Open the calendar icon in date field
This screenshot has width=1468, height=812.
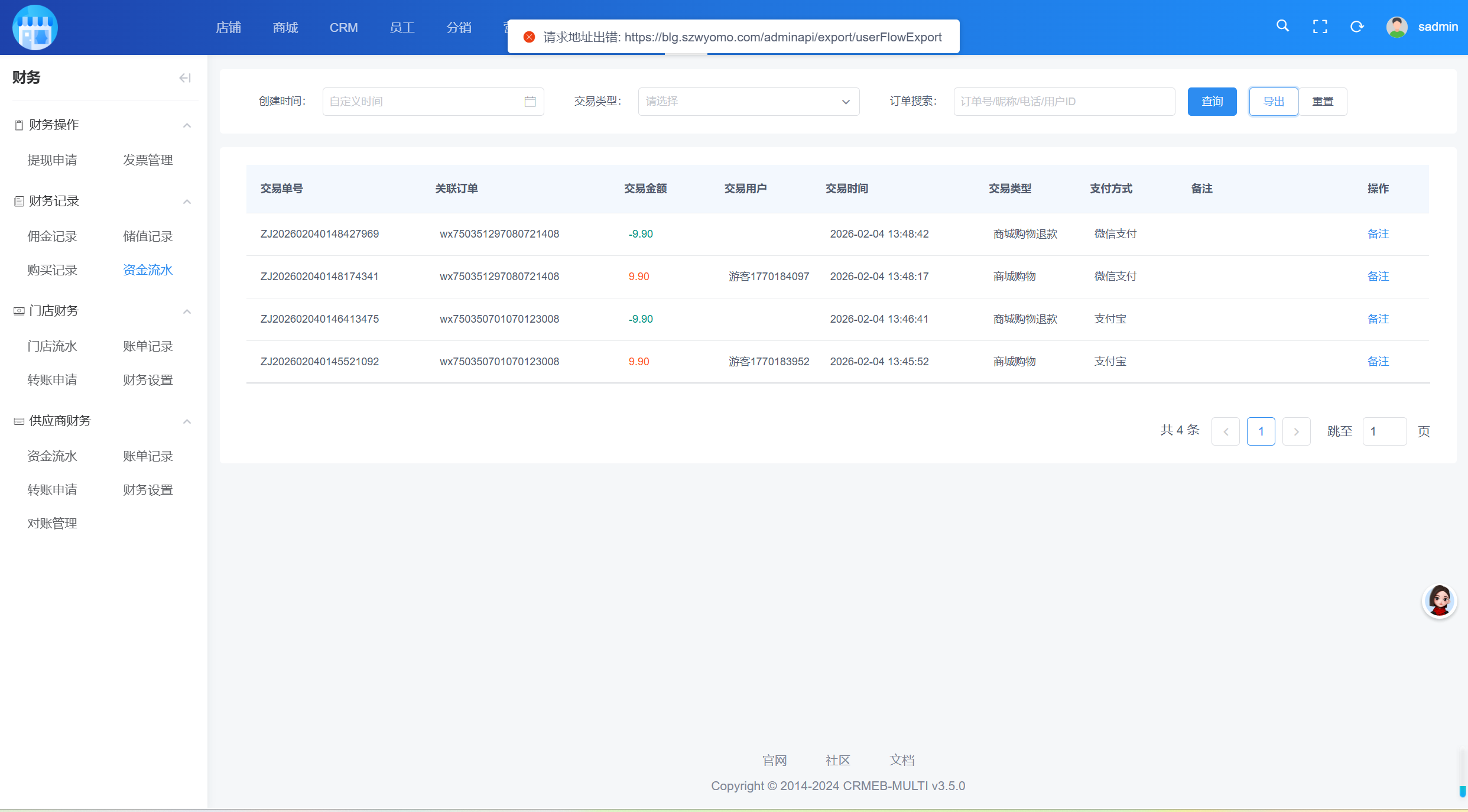530,102
